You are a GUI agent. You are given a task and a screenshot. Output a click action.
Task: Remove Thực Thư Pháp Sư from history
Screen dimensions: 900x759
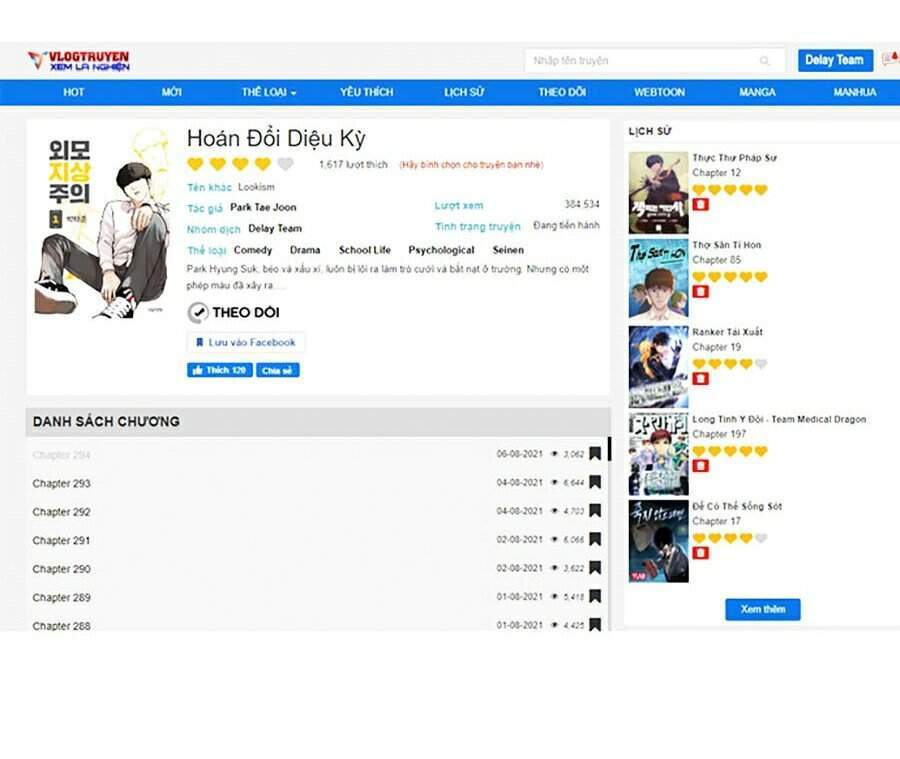click(700, 206)
